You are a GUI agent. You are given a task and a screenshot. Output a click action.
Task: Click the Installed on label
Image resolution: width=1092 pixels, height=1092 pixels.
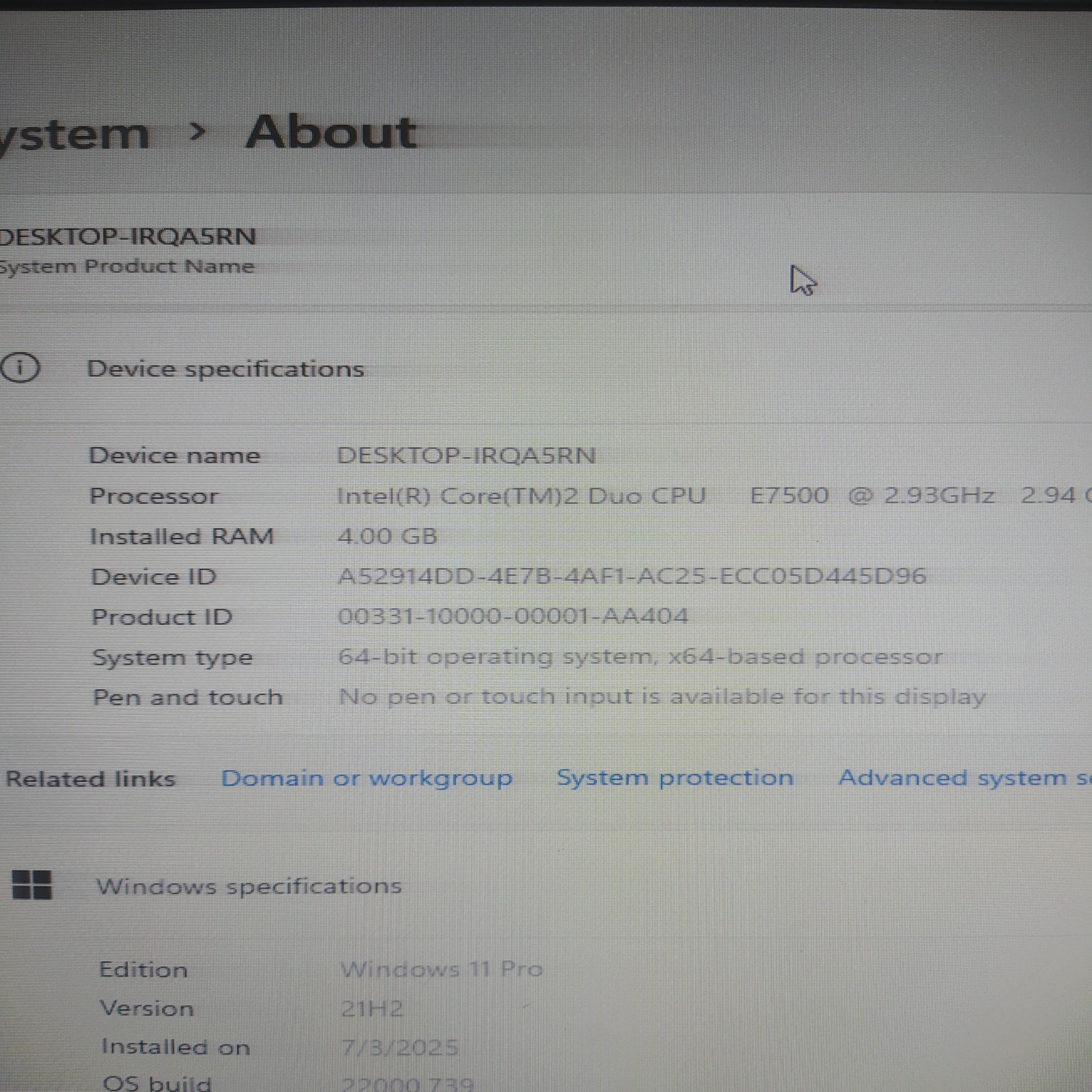click(176, 1047)
